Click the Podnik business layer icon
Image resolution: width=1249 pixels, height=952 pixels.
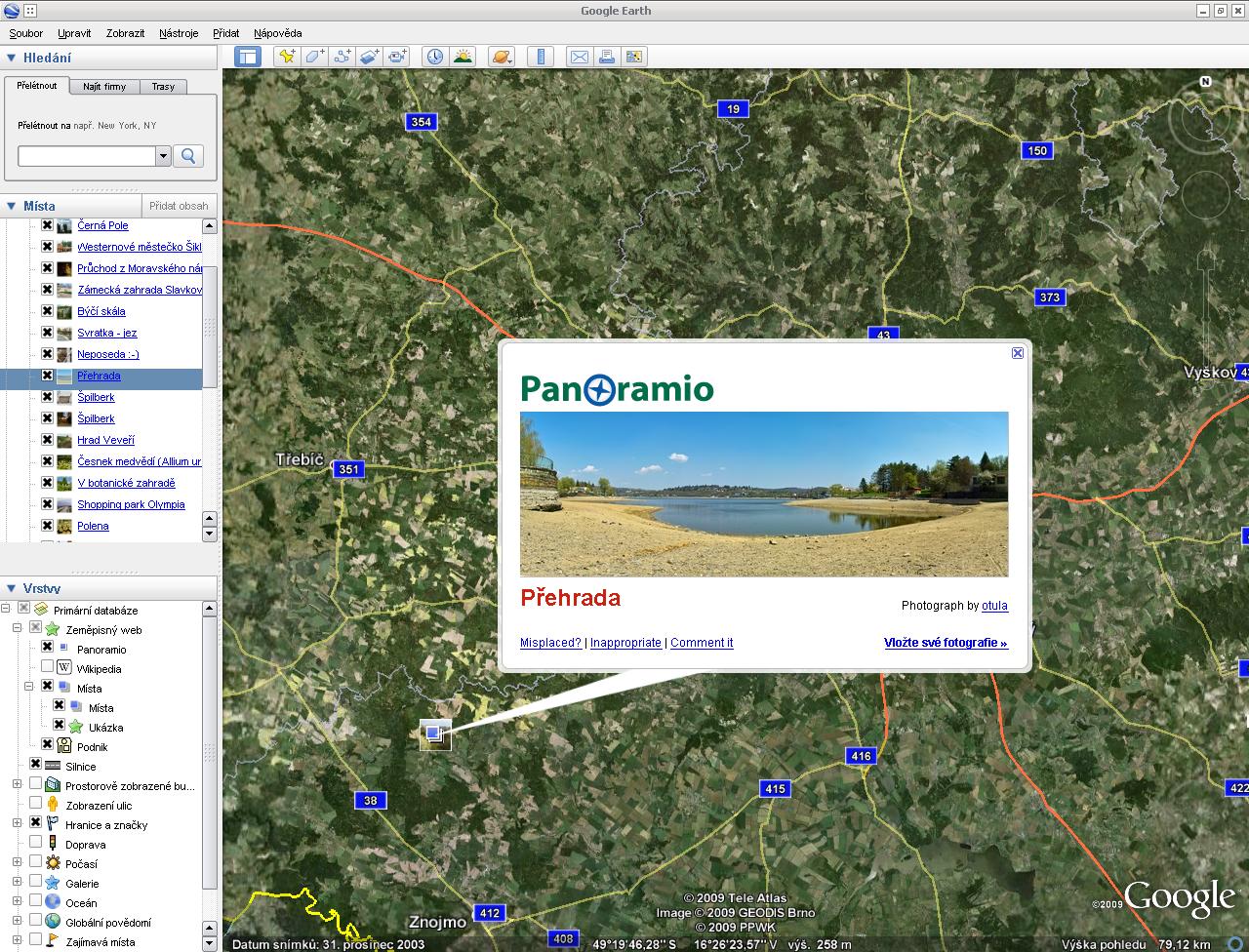(x=64, y=746)
